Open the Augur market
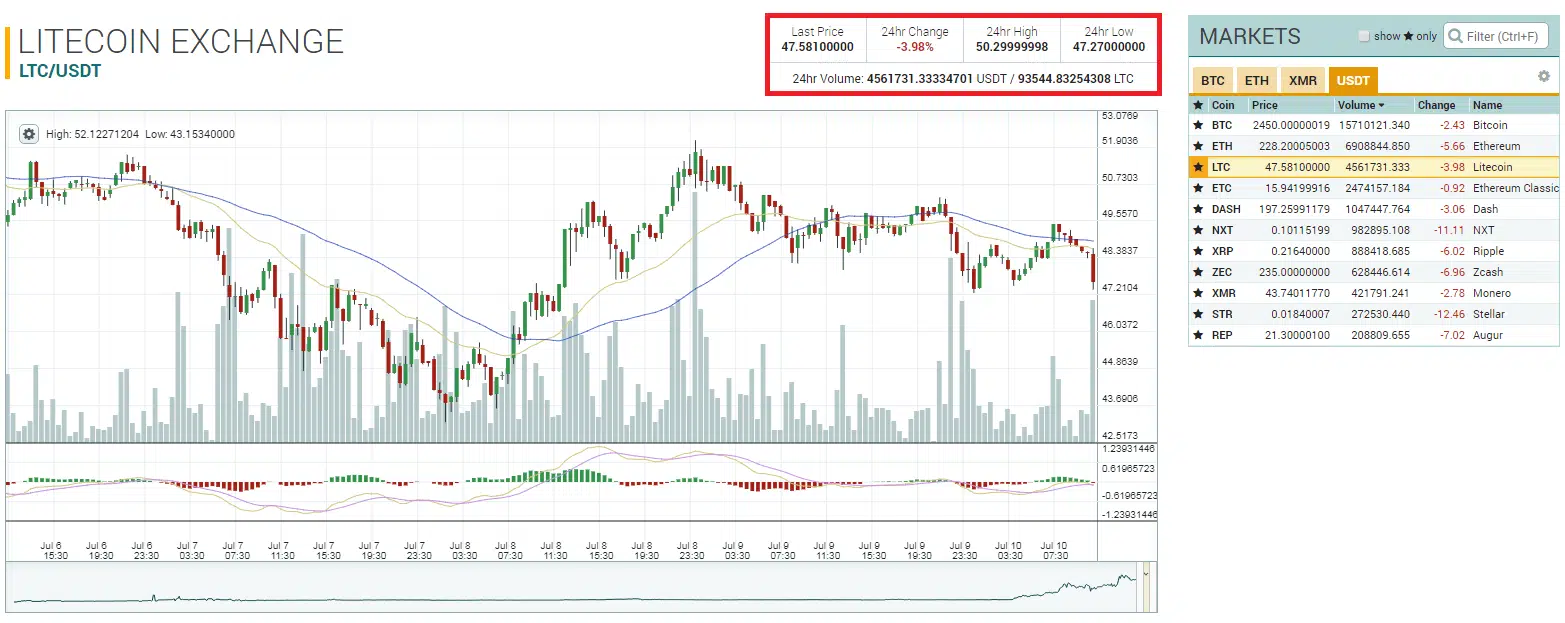Screen dimensions: 1565x623 pyautogui.click(x=1374, y=335)
